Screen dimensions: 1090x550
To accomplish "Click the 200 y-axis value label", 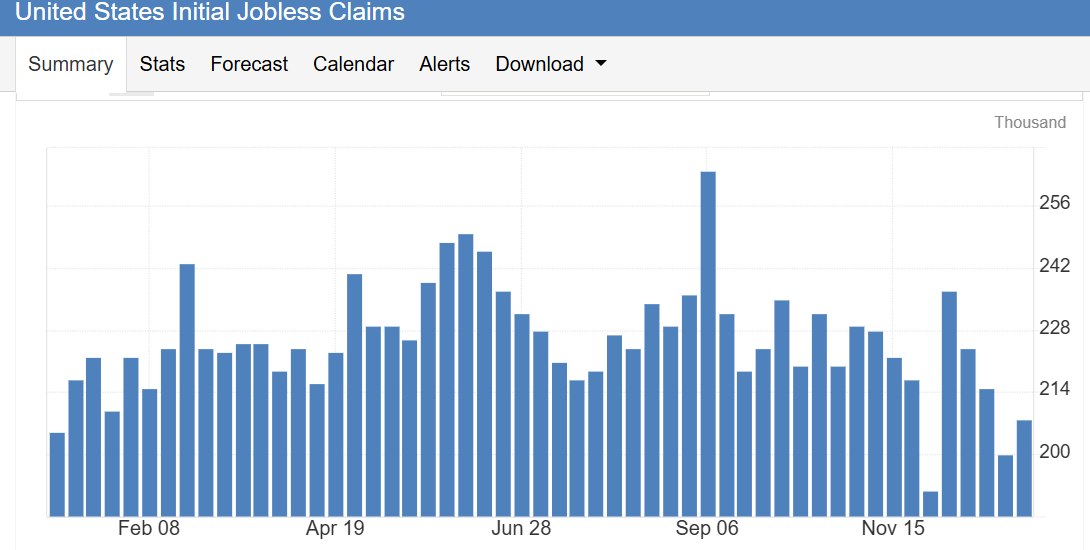I will click(x=1055, y=451).
